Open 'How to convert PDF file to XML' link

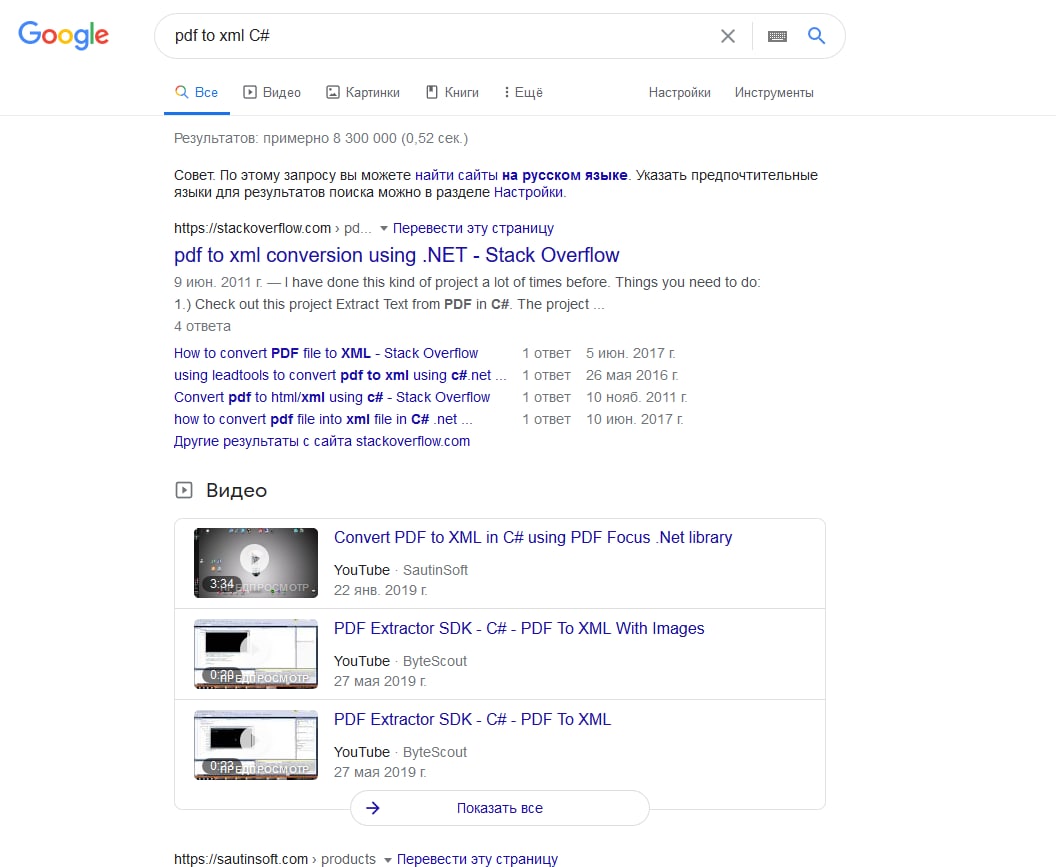click(326, 353)
